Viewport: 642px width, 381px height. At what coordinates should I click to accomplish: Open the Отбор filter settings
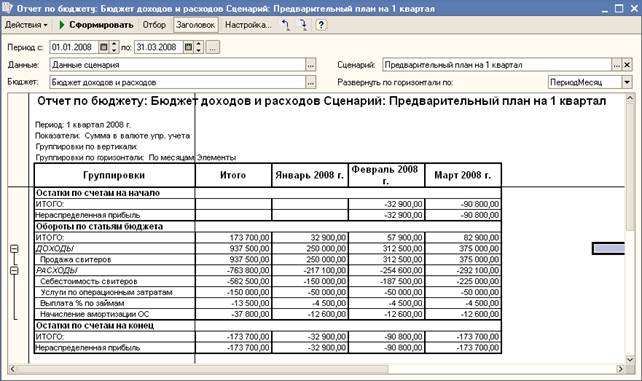[x=154, y=25]
